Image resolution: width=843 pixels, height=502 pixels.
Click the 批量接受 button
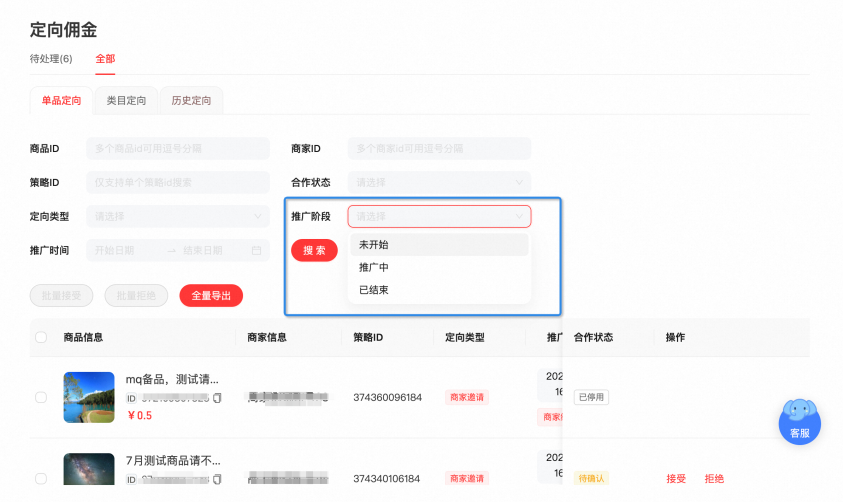(x=61, y=296)
